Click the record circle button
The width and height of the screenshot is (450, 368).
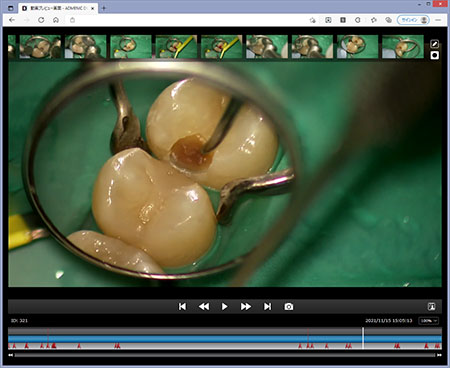pos(434,55)
